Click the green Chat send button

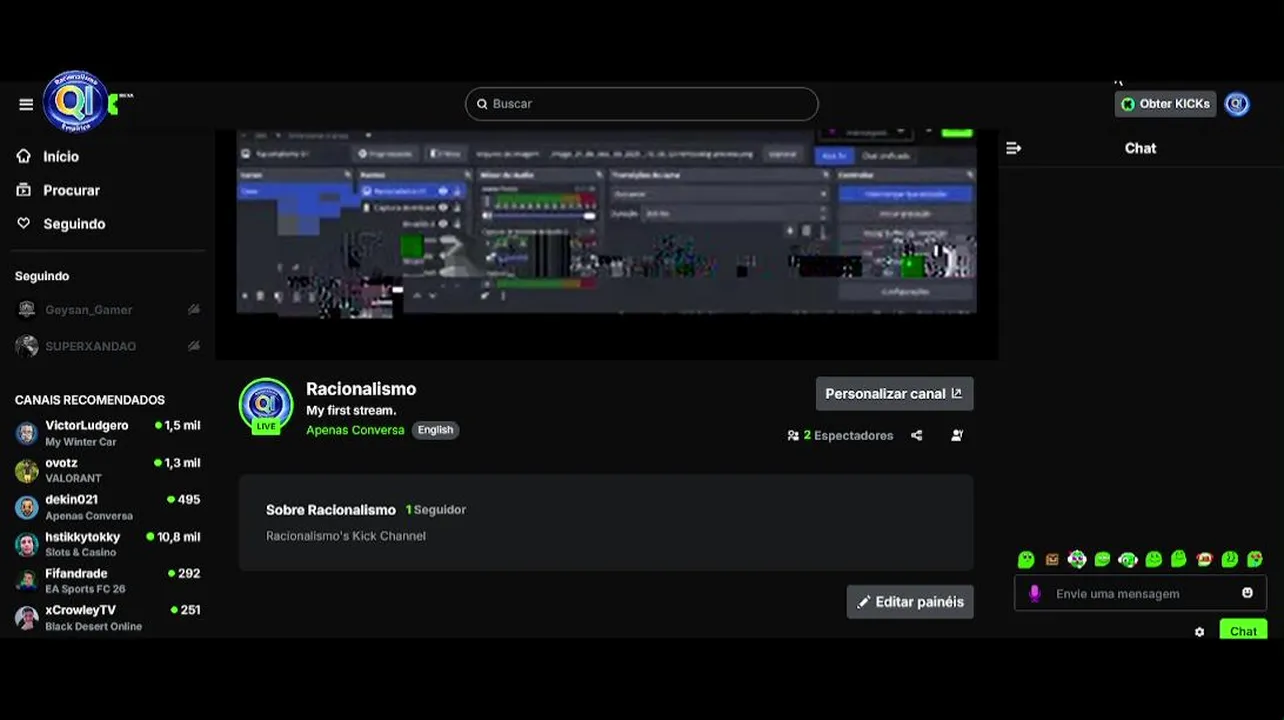(1243, 630)
